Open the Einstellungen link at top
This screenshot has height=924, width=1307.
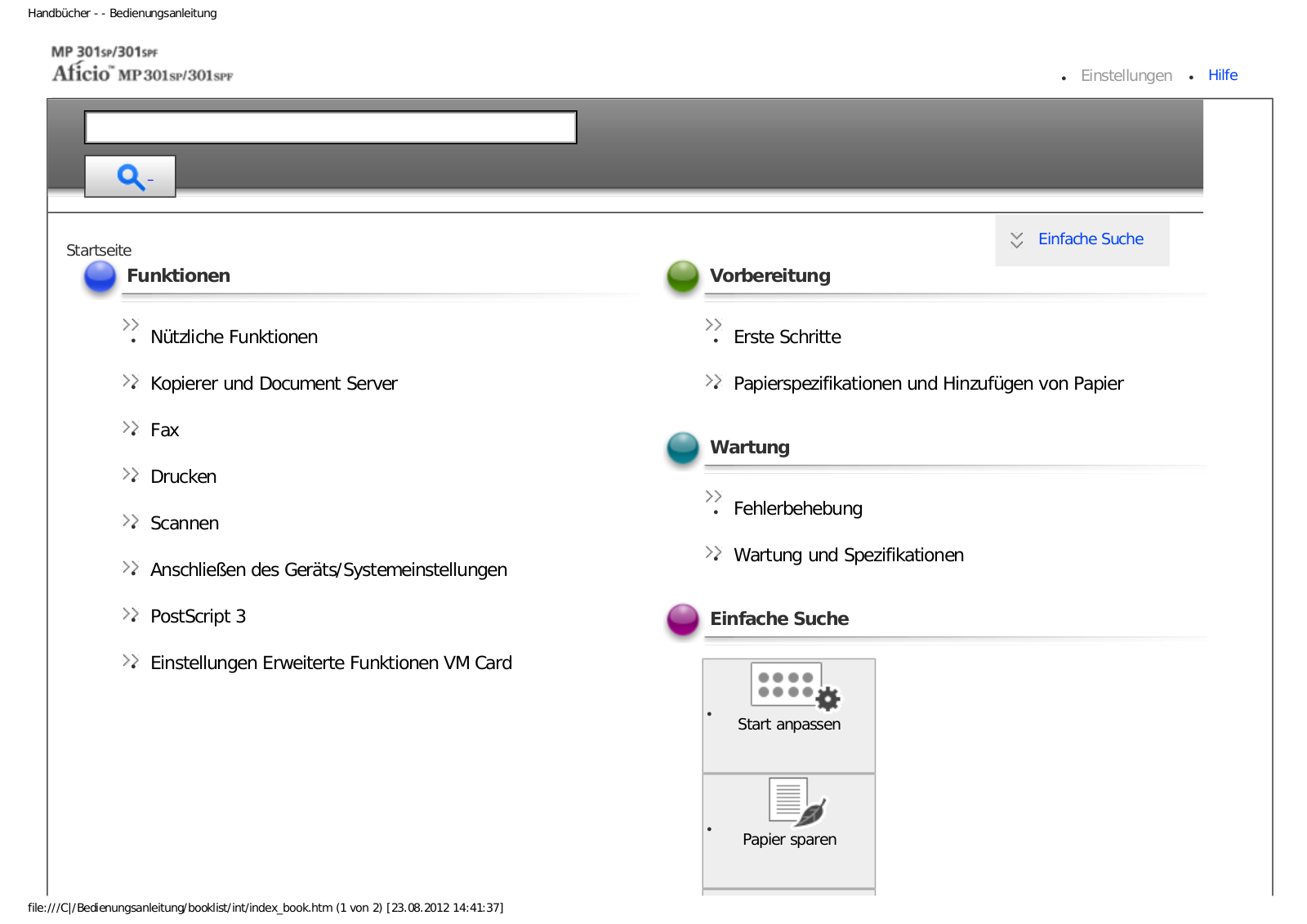1126,75
